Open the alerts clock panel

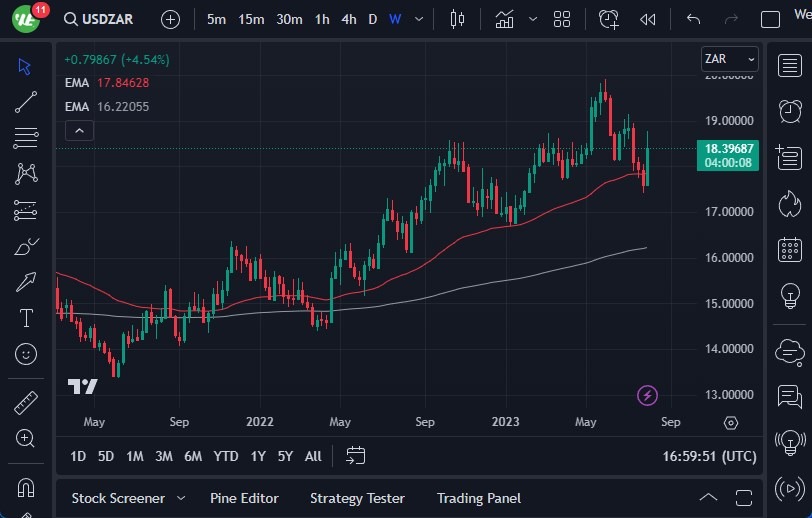pos(790,109)
